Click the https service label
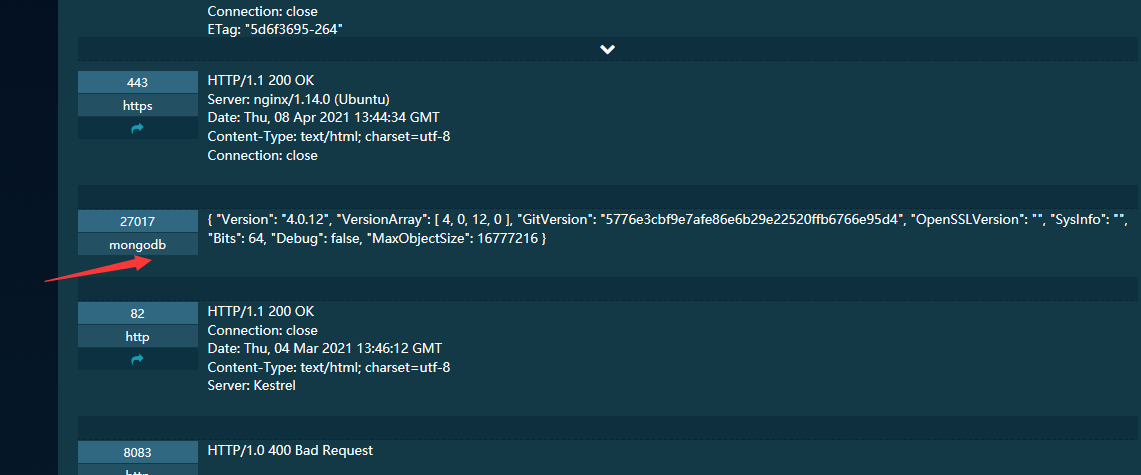This screenshot has width=1141, height=475. pos(138,105)
